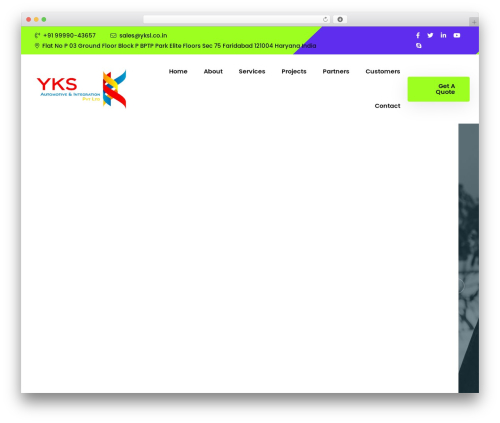Open the About menu item
500x423 pixels.
point(213,71)
